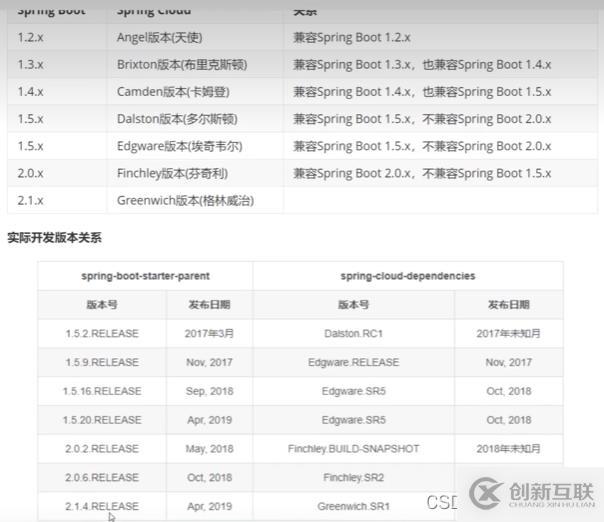Click the compatibility text in the Brixton row
604x522 pixels.
(x=422, y=64)
